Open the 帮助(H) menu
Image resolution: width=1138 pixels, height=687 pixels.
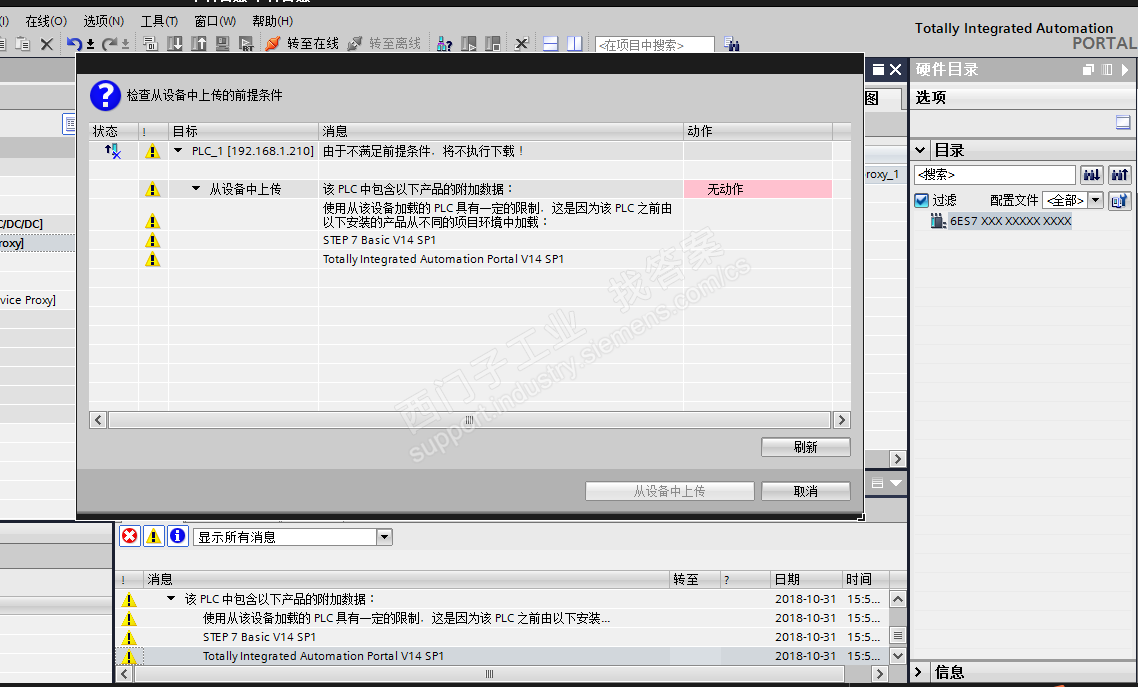pyautogui.click(x=273, y=21)
